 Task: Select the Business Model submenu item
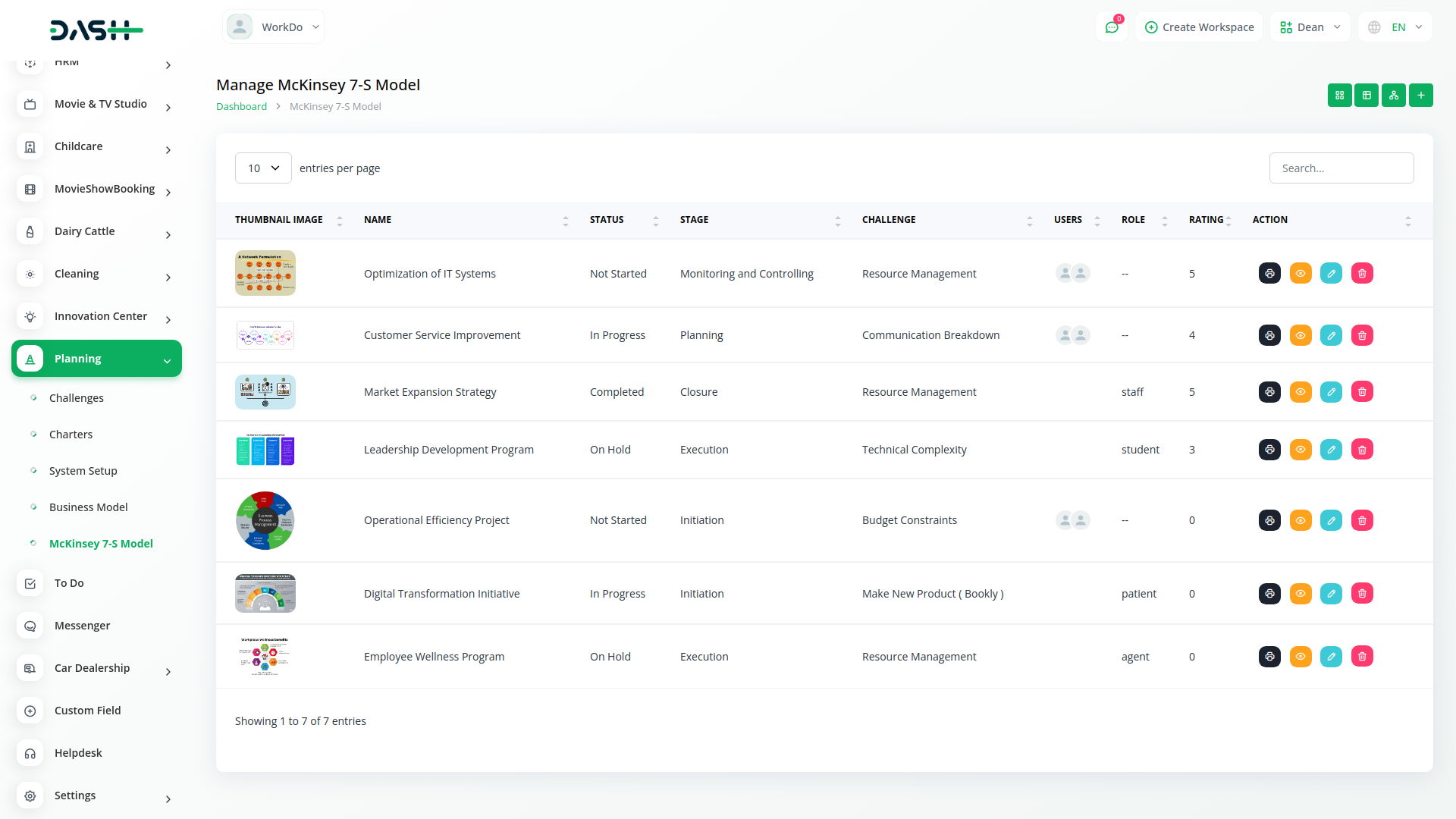(x=88, y=507)
